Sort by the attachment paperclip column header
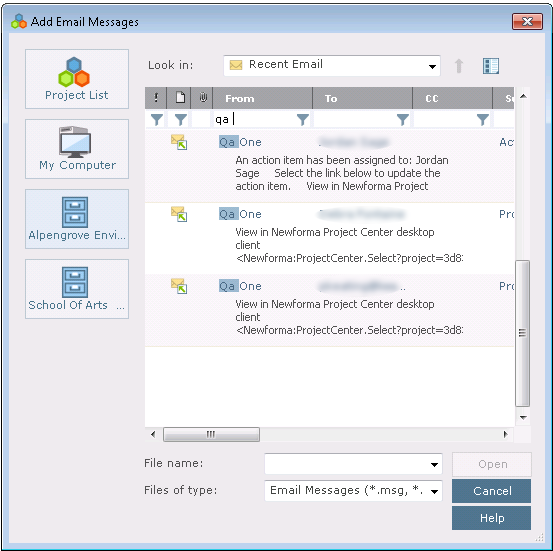 coord(202,98)
